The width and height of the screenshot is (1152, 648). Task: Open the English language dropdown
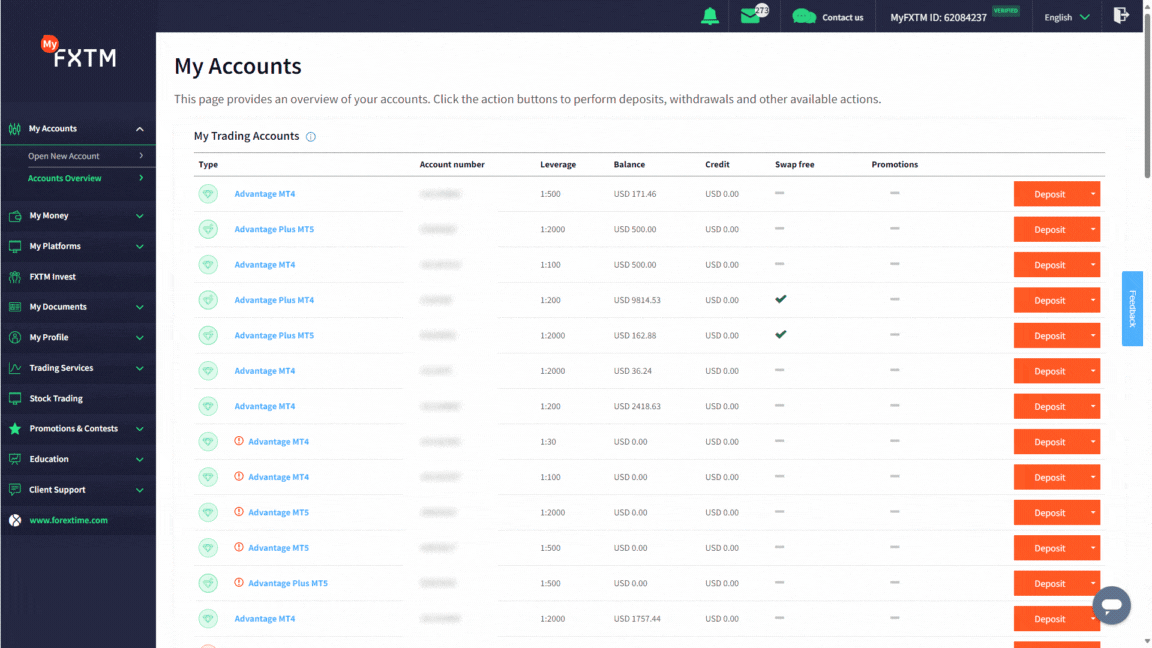pos(1067,17)
